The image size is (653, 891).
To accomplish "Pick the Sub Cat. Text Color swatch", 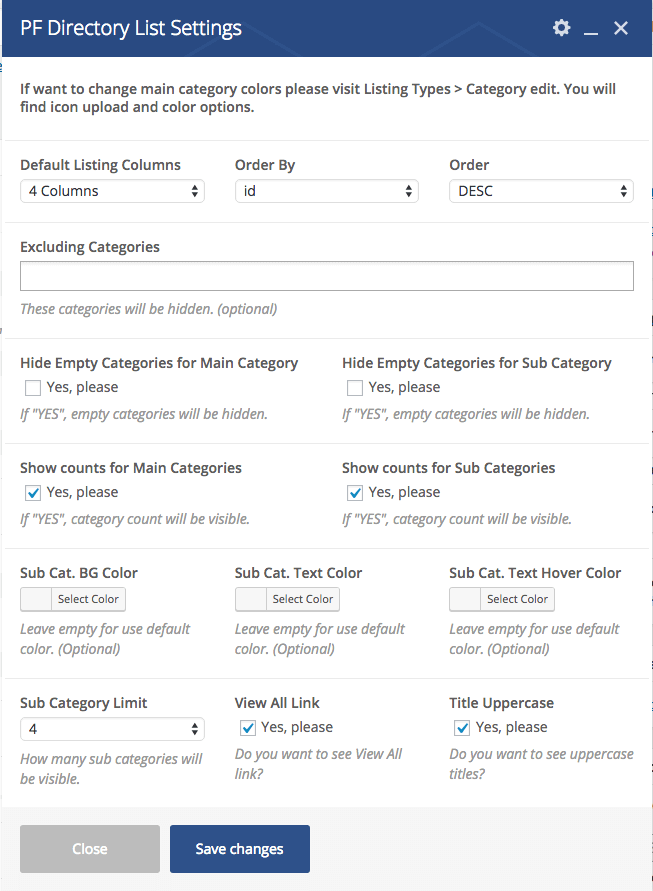I will [251, 599].
